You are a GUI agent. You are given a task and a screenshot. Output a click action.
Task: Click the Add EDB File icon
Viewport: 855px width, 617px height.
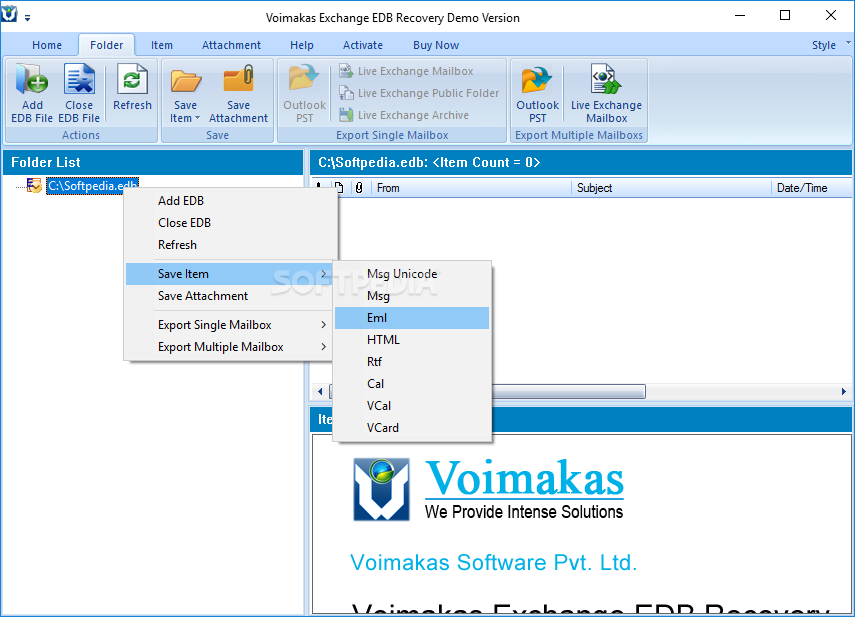(x=32, y=93)
